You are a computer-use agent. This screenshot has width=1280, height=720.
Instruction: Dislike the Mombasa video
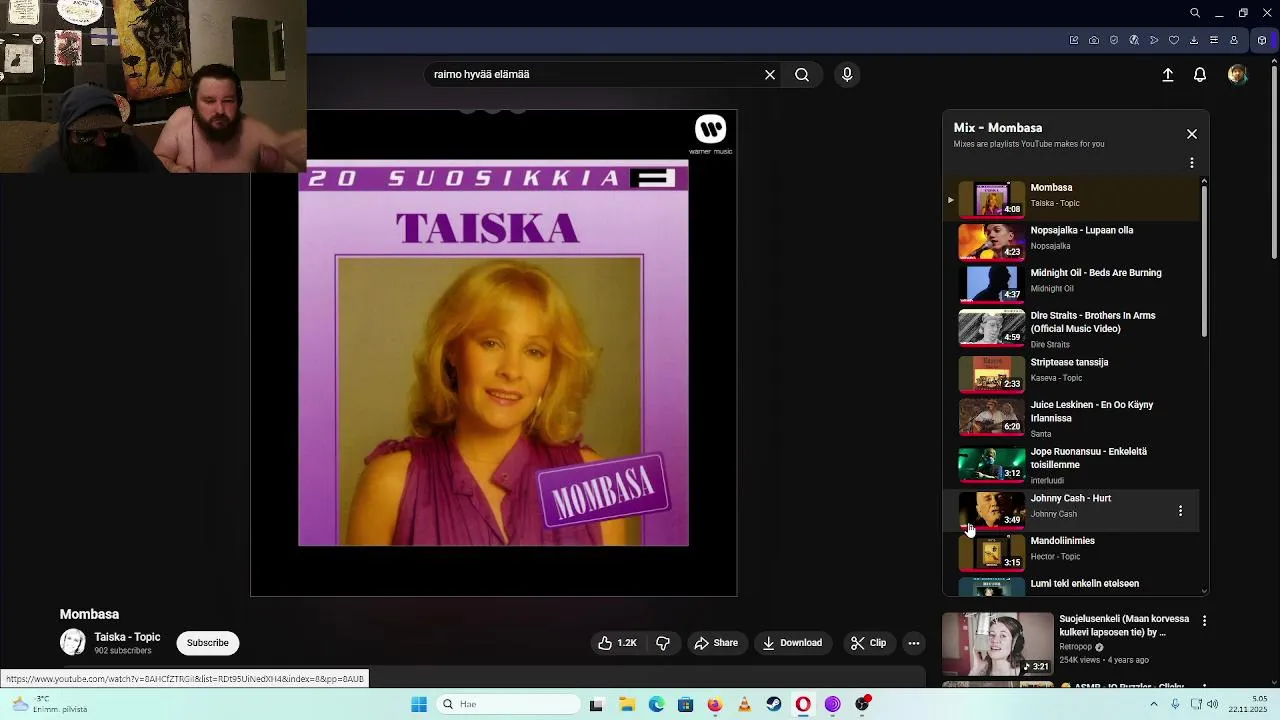pos(663,643)
